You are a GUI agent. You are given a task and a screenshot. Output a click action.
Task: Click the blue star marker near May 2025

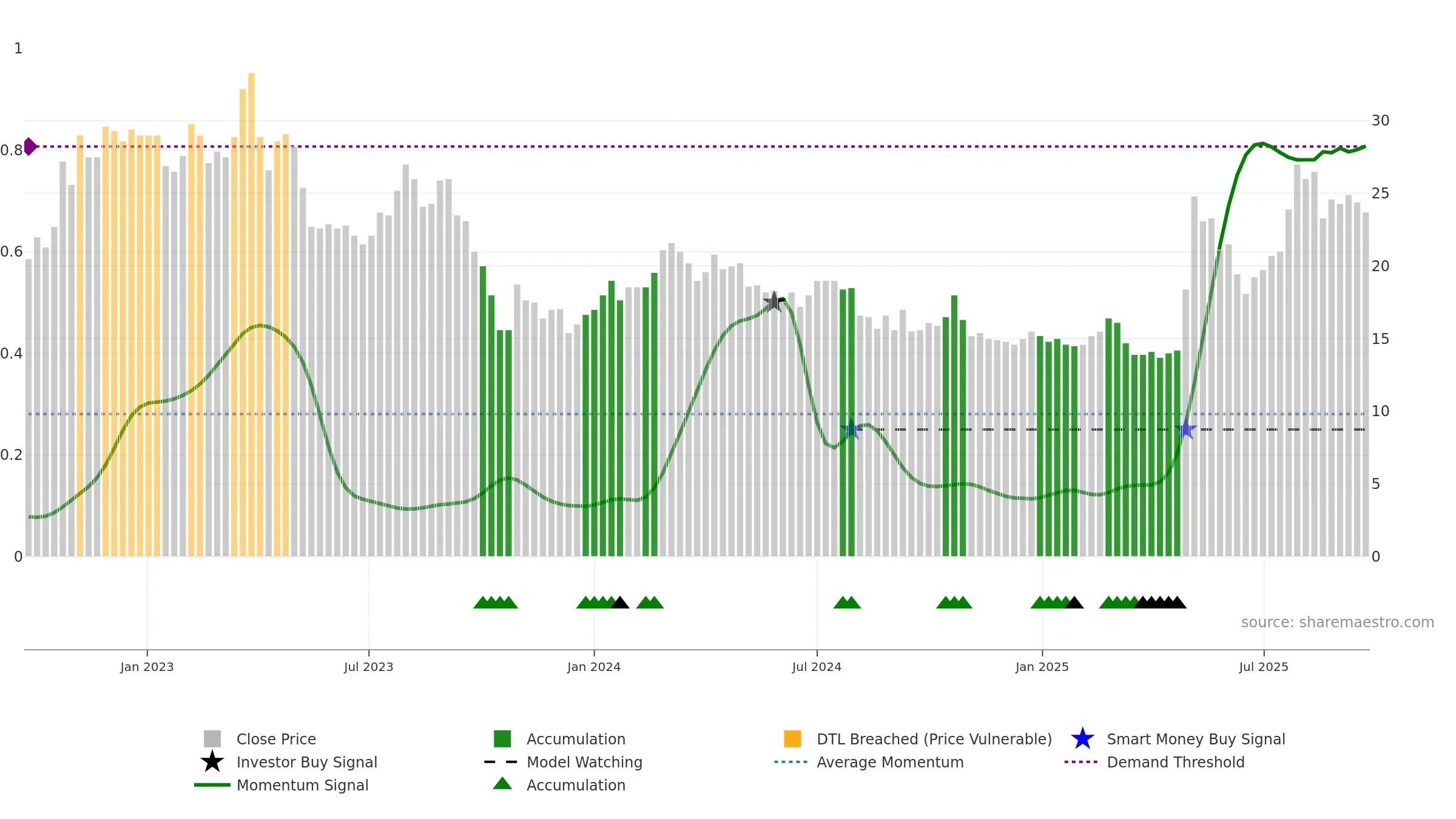1185,429
